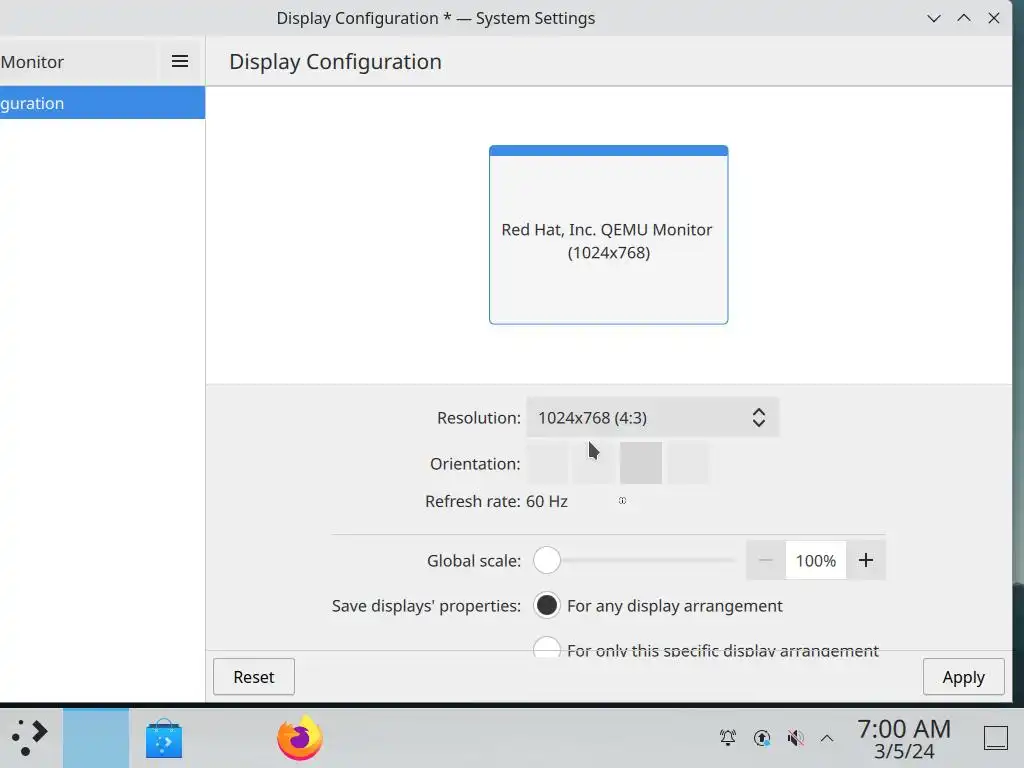Expand hidden system tray icons
The image size is (1024, 768).
827,738
